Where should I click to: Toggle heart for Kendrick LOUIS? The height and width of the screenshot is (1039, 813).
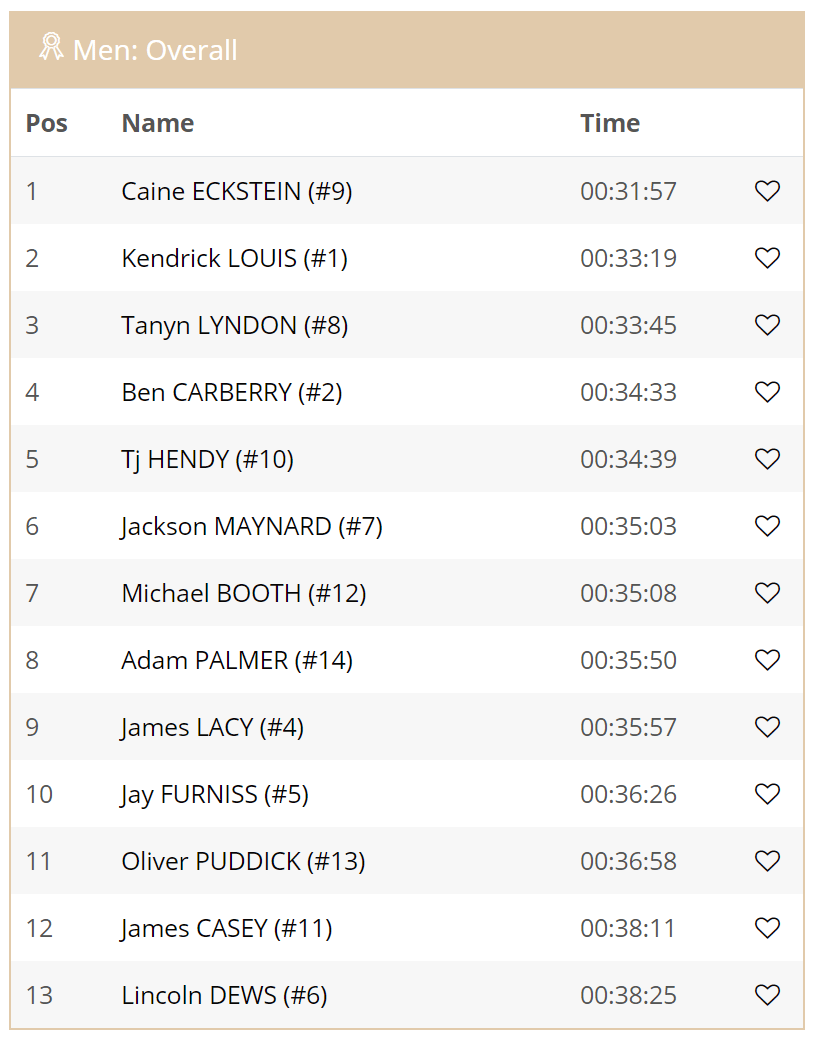coord(767,258)
